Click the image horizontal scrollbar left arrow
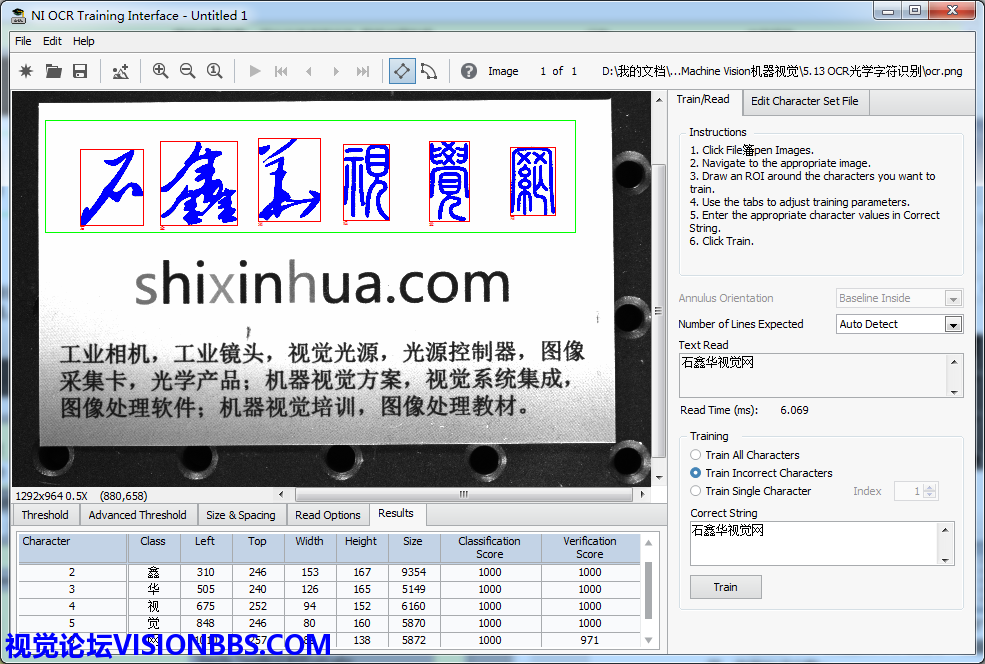 tap(281, 494)
